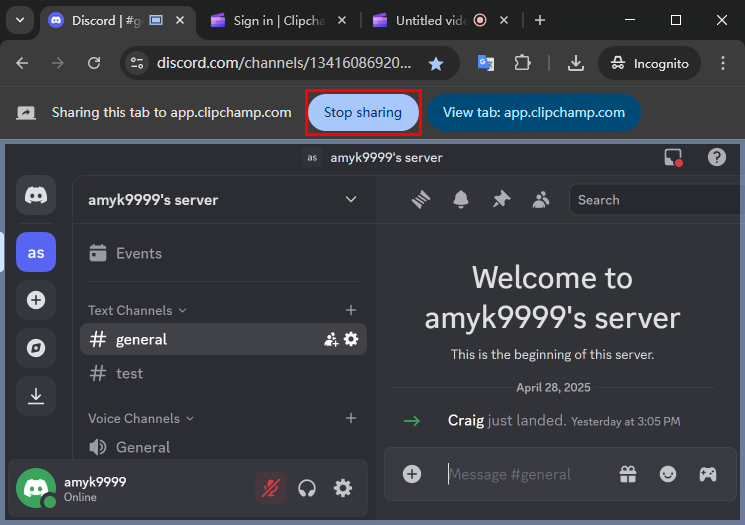The image size is (745, 525).
Task: Open User Settings gear icon
Action: (343, 488)
